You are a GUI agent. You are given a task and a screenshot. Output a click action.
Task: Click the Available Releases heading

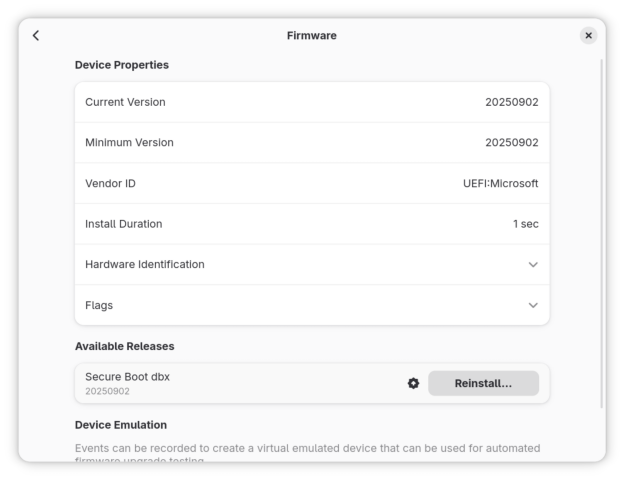[x=124, y=346]
